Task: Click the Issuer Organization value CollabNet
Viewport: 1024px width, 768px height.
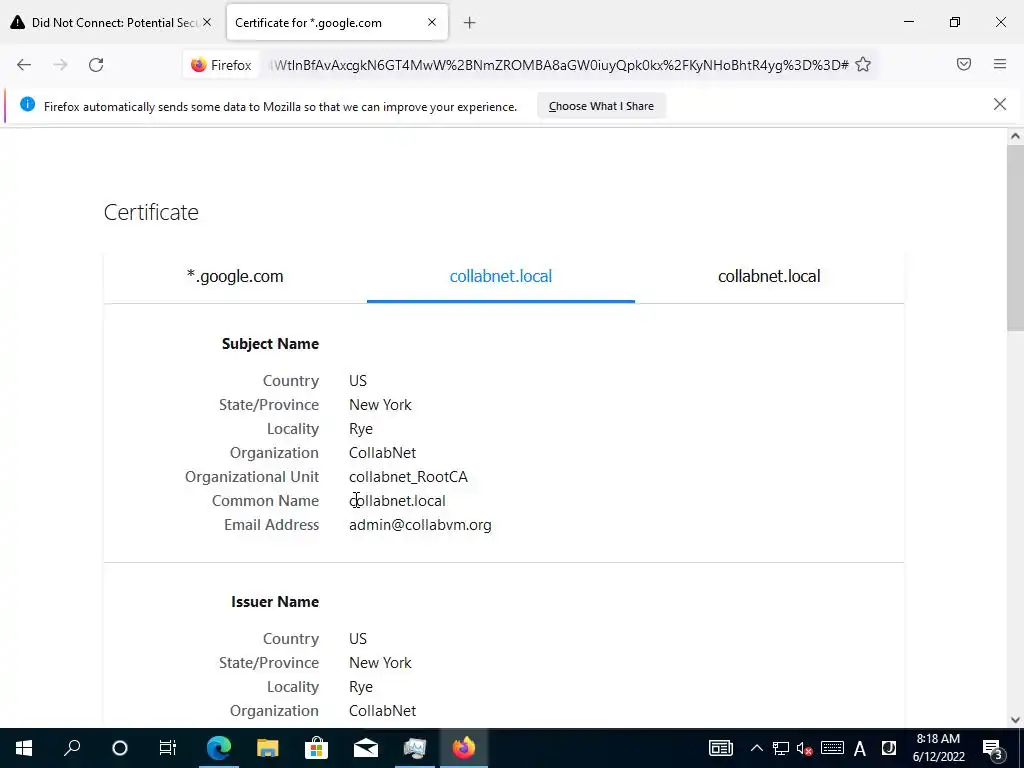Action: (382, 711)
